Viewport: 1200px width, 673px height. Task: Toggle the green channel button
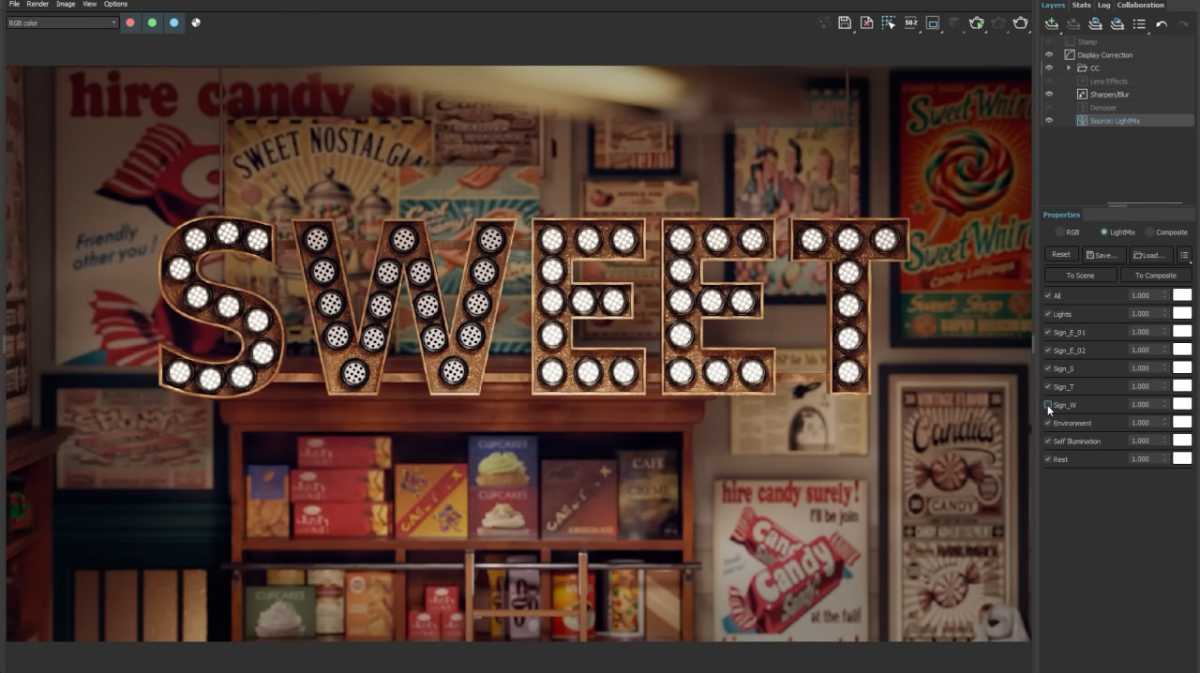152,22
